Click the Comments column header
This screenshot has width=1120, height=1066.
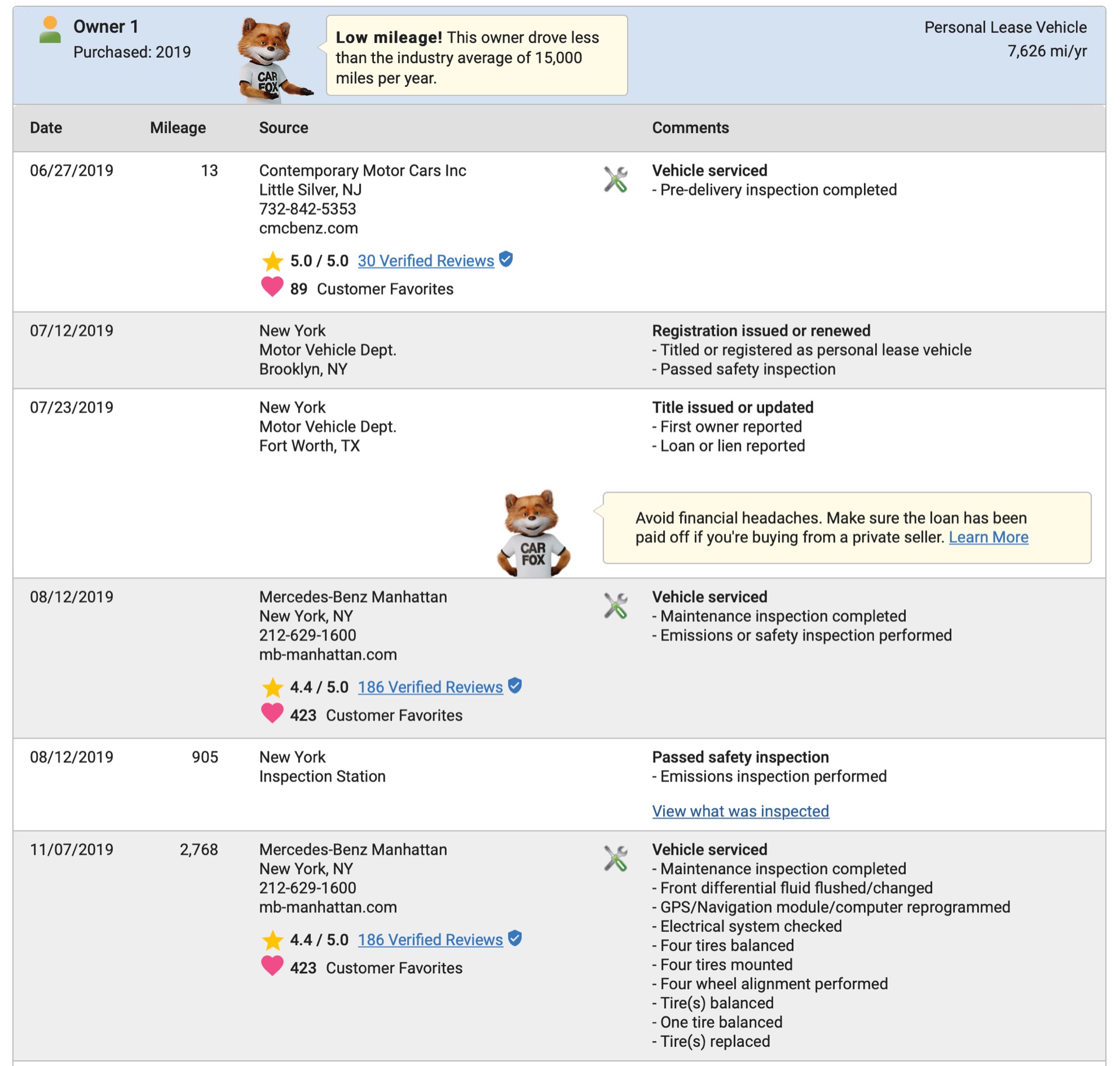(691, 128)
